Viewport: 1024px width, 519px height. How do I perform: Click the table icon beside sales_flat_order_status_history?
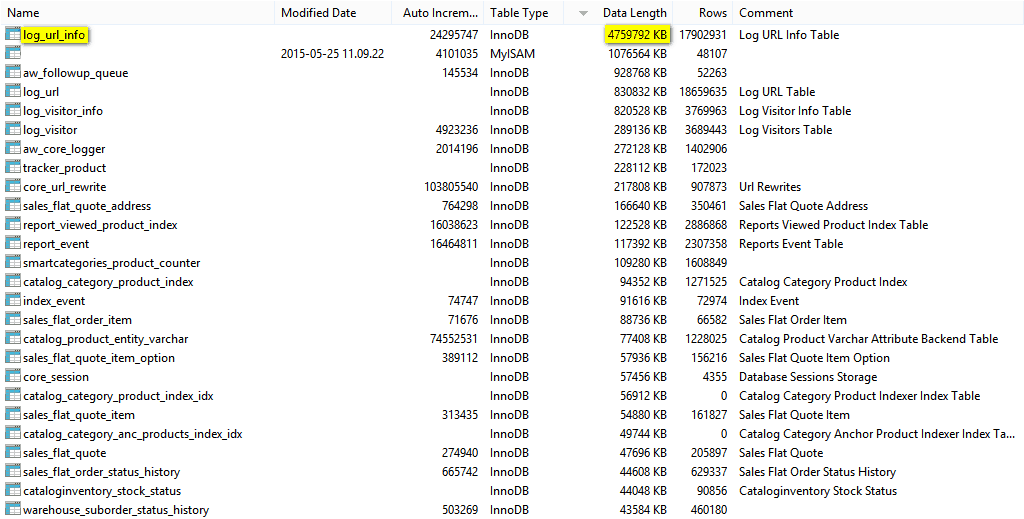click(x=12, y=471)
